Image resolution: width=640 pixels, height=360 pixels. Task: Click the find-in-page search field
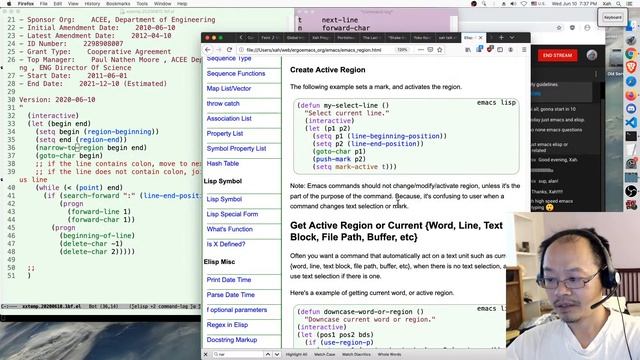coord(238,354)
